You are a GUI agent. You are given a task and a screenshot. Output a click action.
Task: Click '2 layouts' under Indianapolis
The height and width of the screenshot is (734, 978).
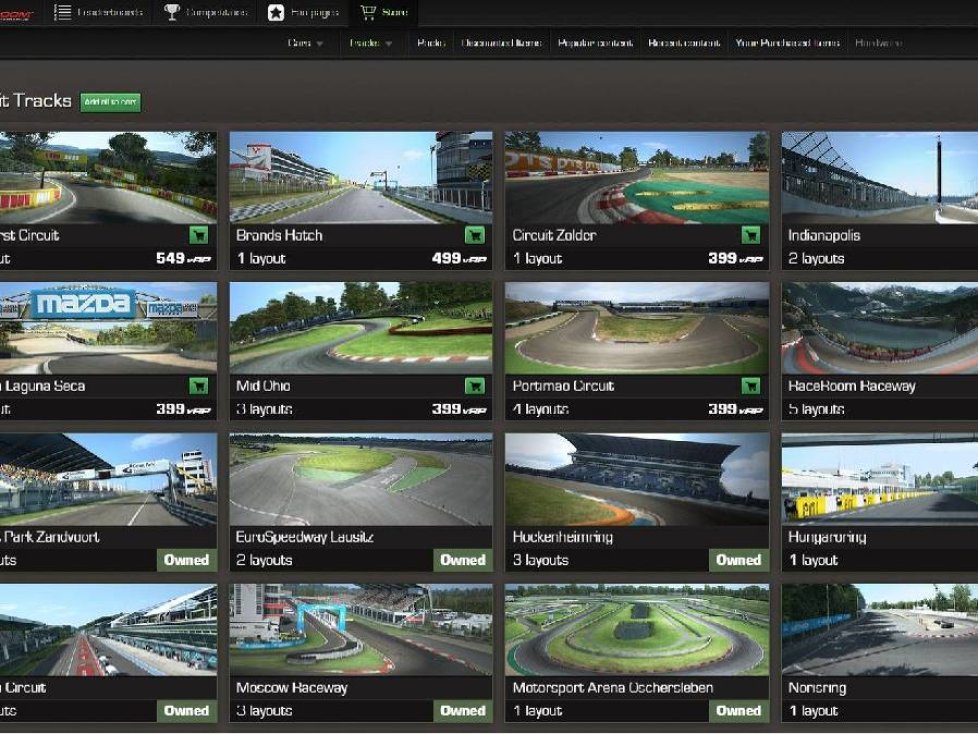816,258
